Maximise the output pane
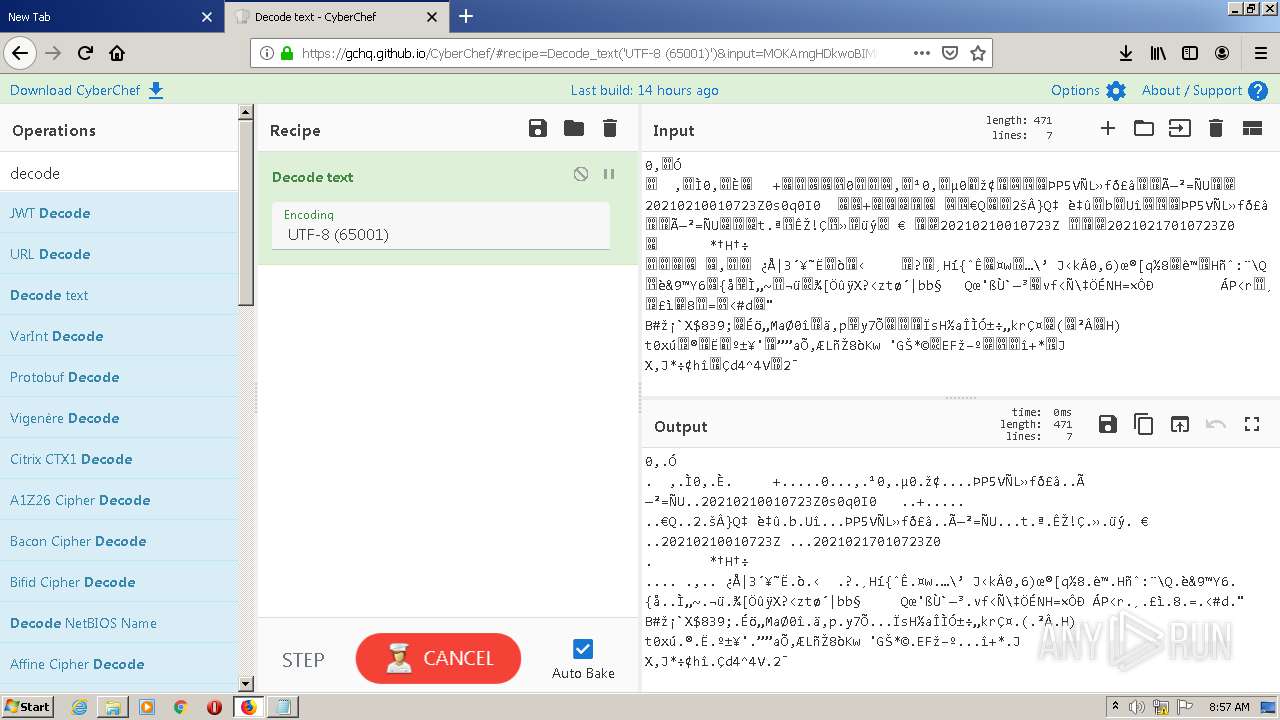This screenshot has height=720, width=1280. click(1252, 424)
